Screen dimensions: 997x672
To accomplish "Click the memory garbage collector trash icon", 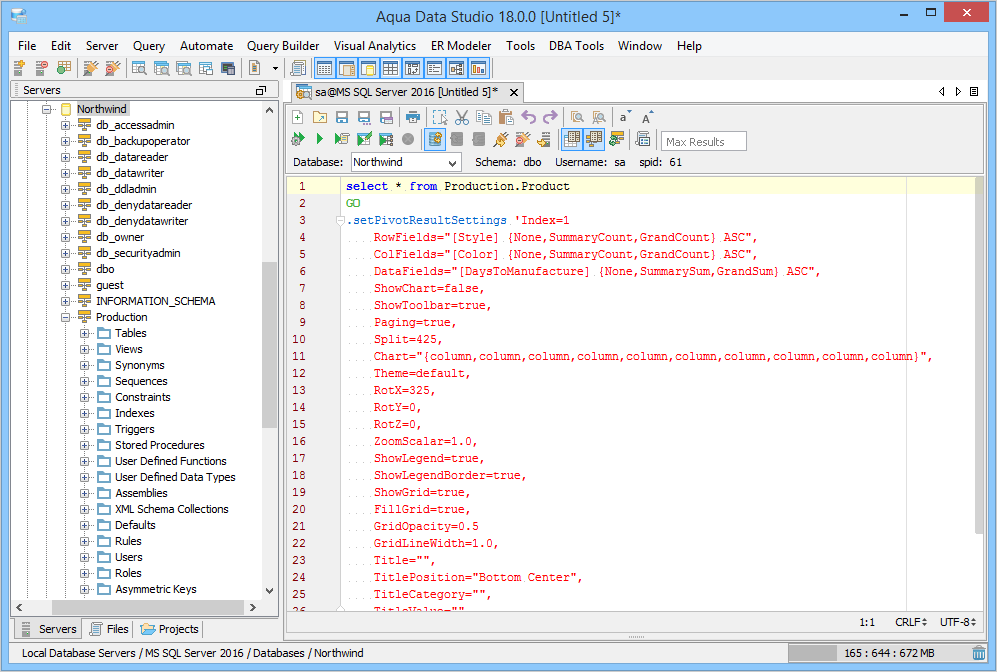I will pyautogui.click(x=978, y=653).
